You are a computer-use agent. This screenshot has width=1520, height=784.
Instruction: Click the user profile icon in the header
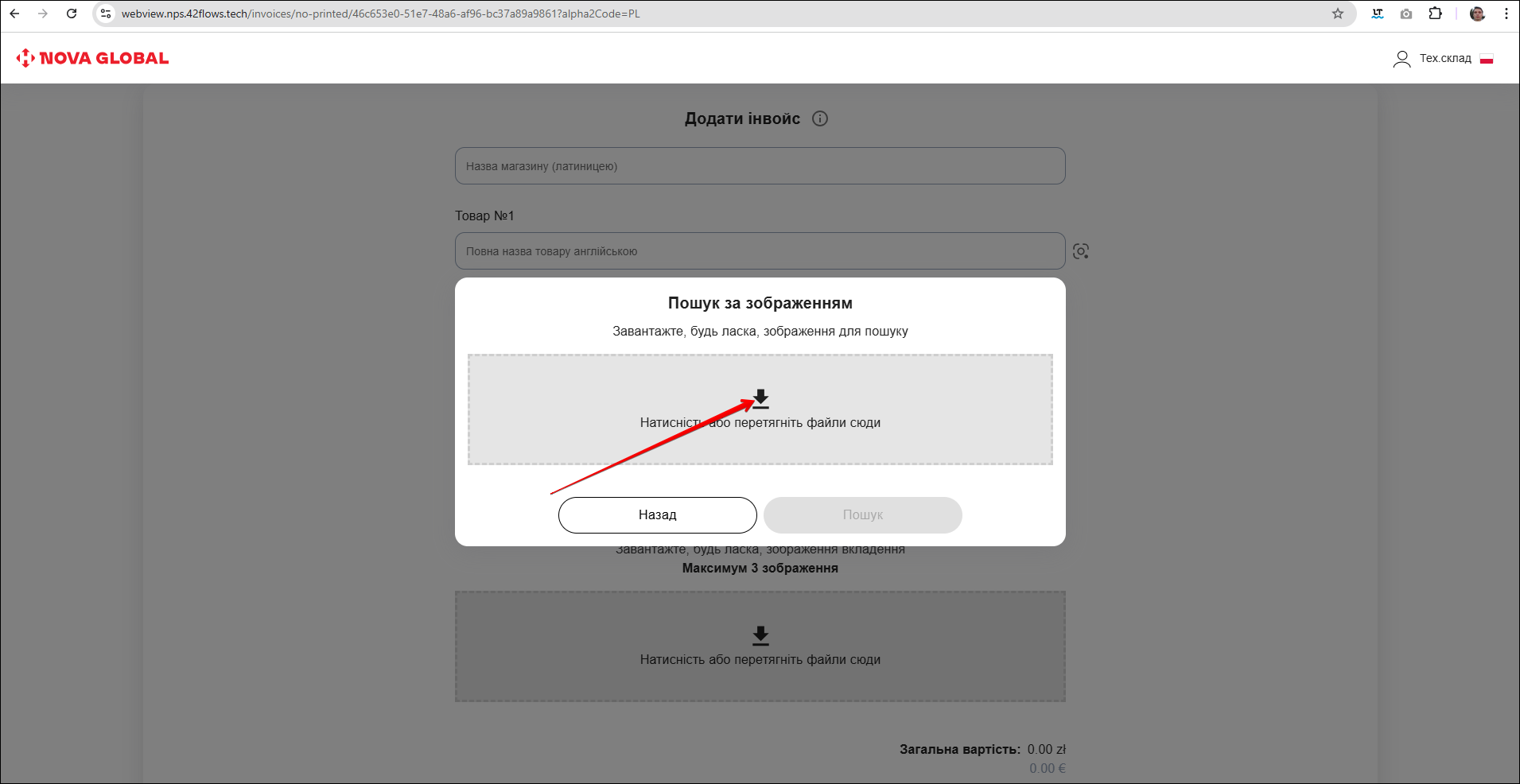pos(1401,59)
